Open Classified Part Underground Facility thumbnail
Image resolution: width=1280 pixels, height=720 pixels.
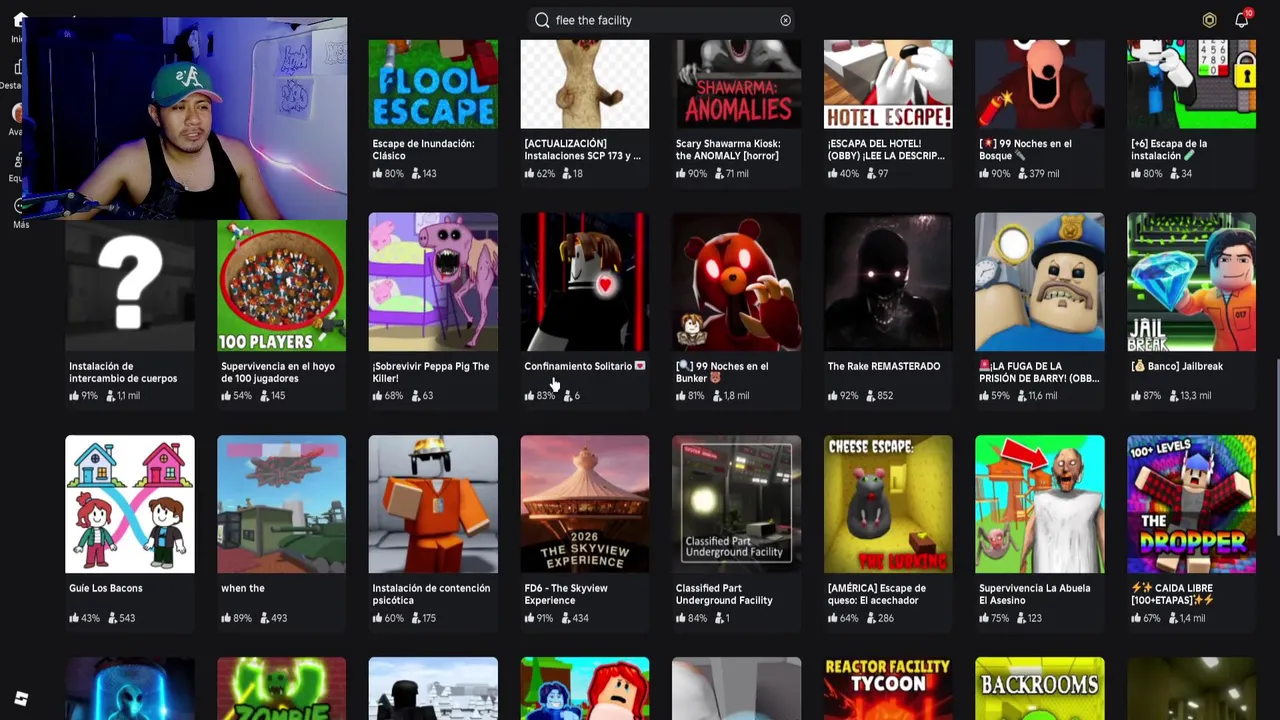737,504
